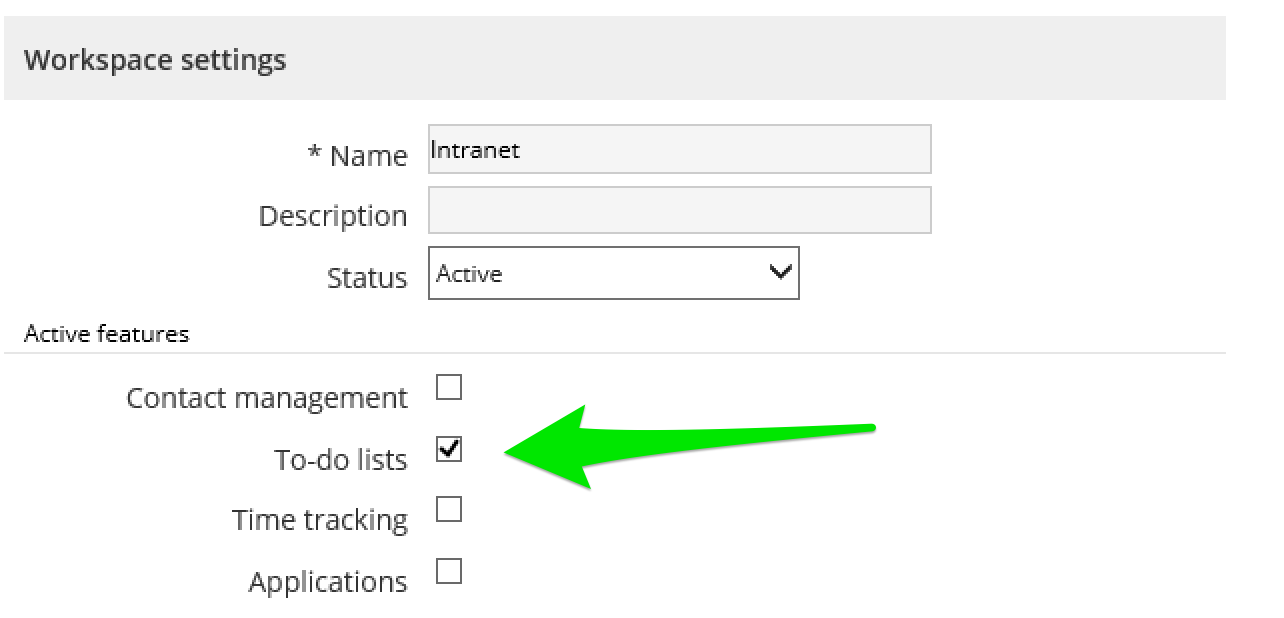Click the To-do lists label text
1284x618 pixels.
tap(341, 460)
